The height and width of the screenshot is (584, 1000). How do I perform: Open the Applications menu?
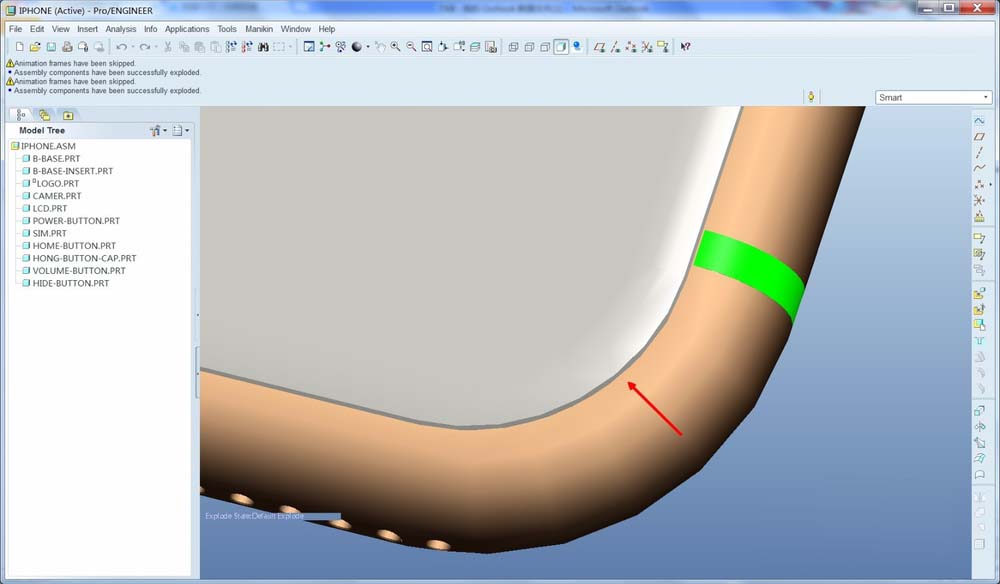pyautogui.click(x=187, y=29)
